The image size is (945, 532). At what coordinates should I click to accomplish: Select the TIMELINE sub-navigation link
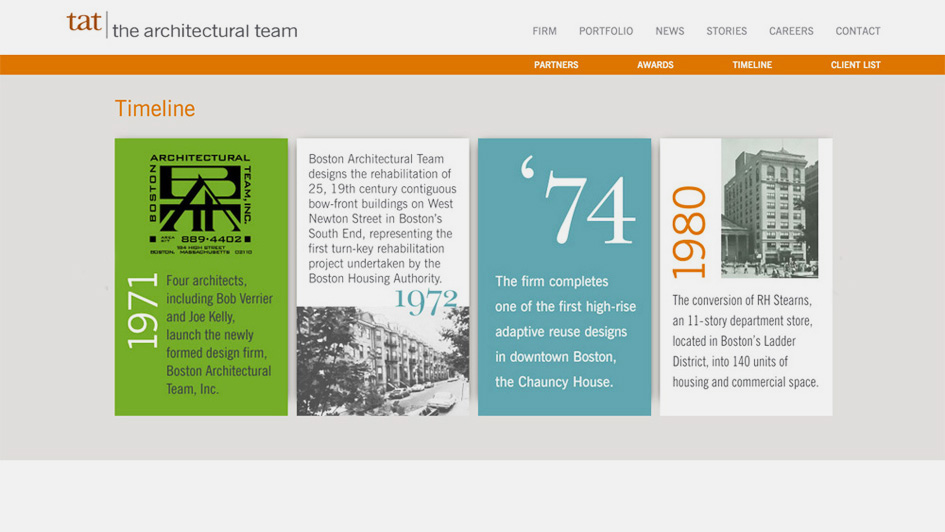point(752,64)
